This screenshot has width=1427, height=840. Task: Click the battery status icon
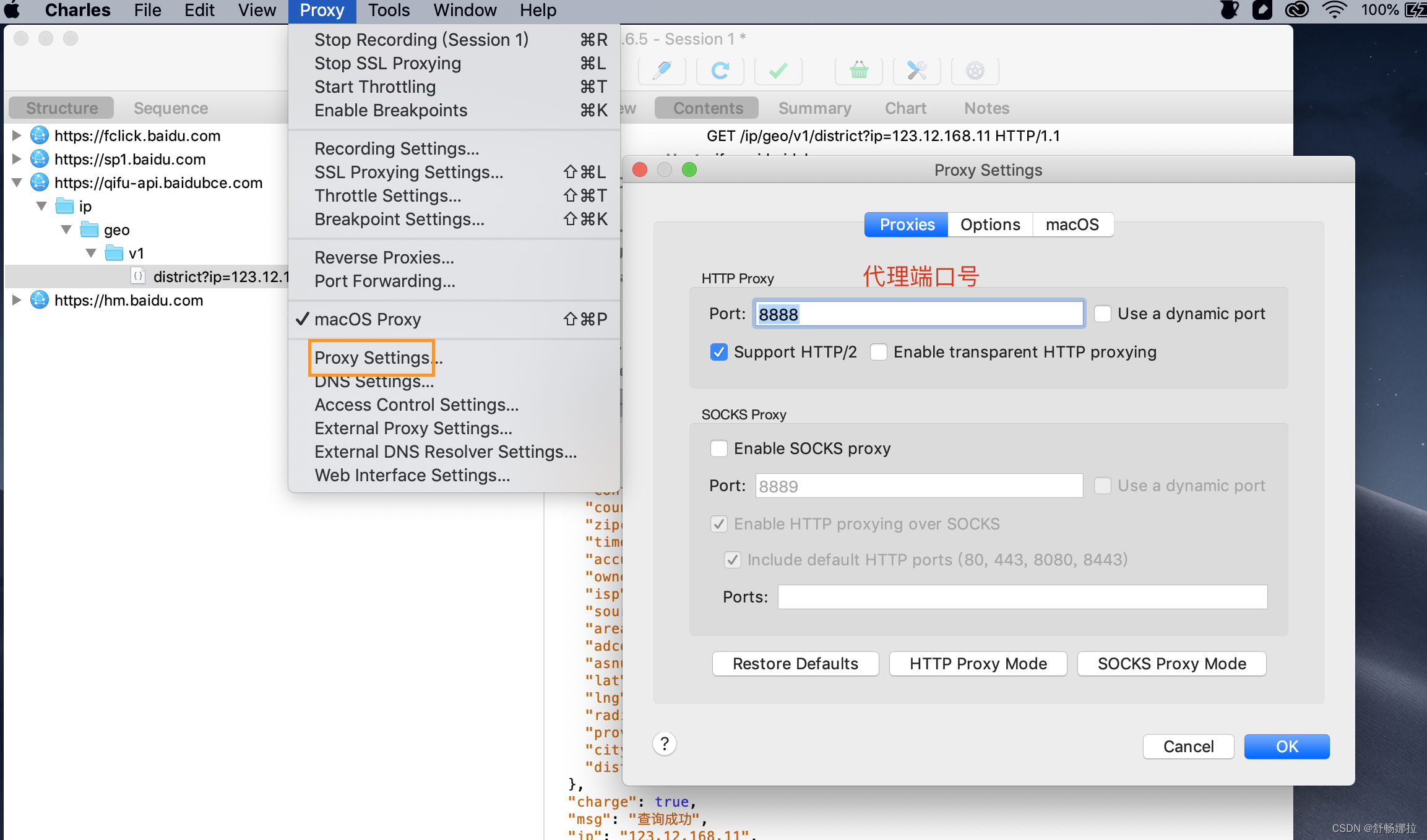1415,11
